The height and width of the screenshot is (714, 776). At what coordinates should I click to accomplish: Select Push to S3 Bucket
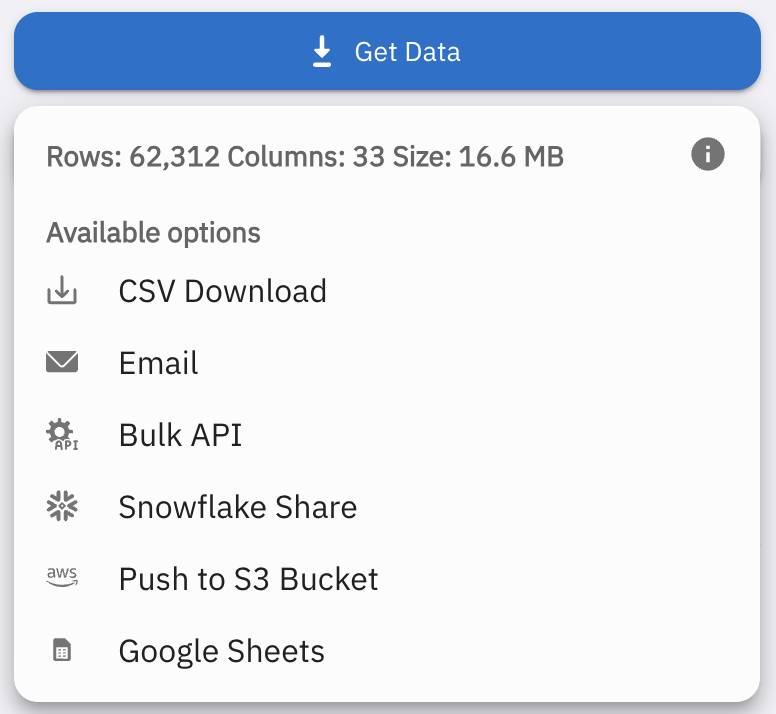click(x=388, y=579)
